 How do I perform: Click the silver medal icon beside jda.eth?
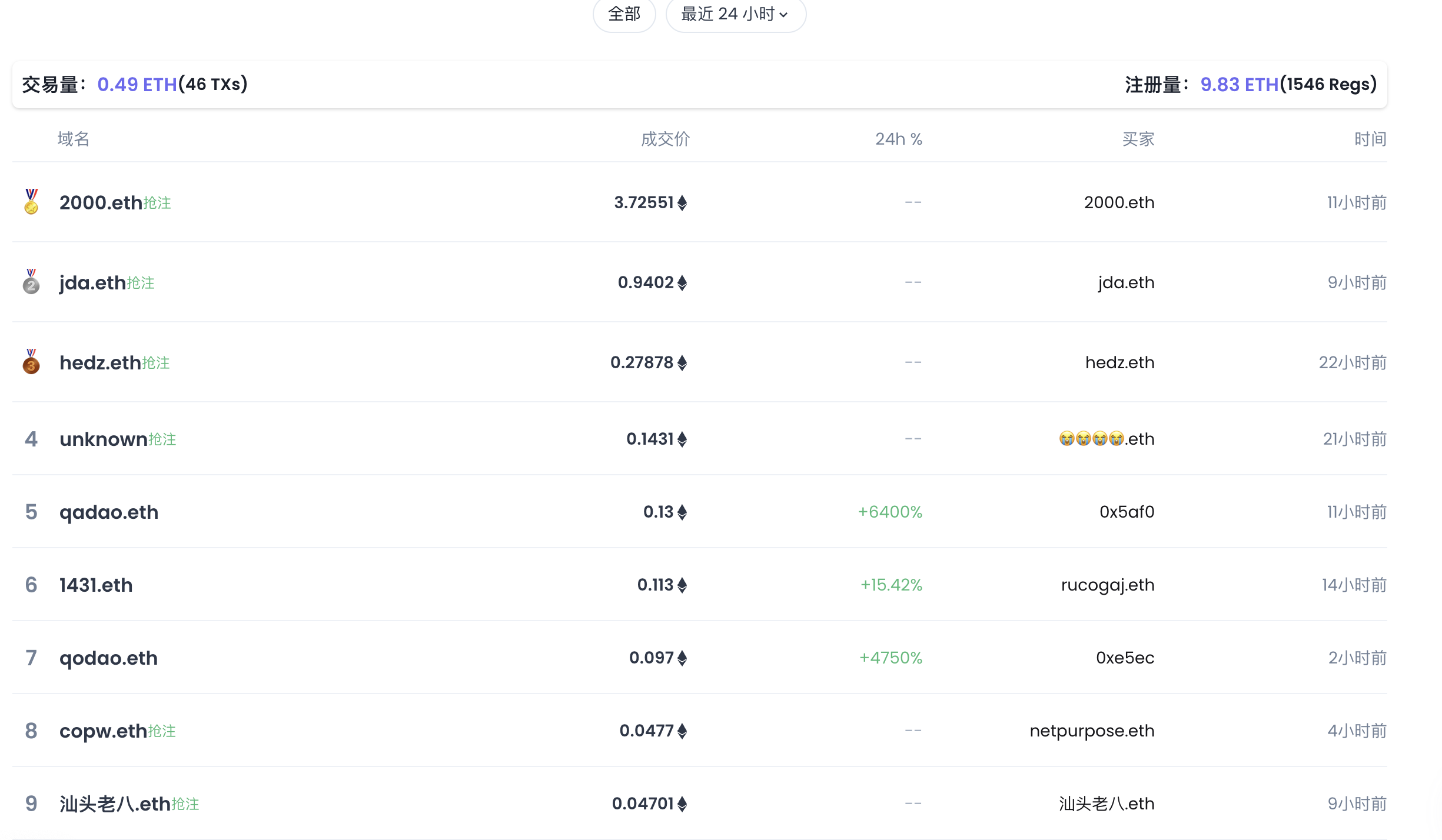click(x=31, y=282)
